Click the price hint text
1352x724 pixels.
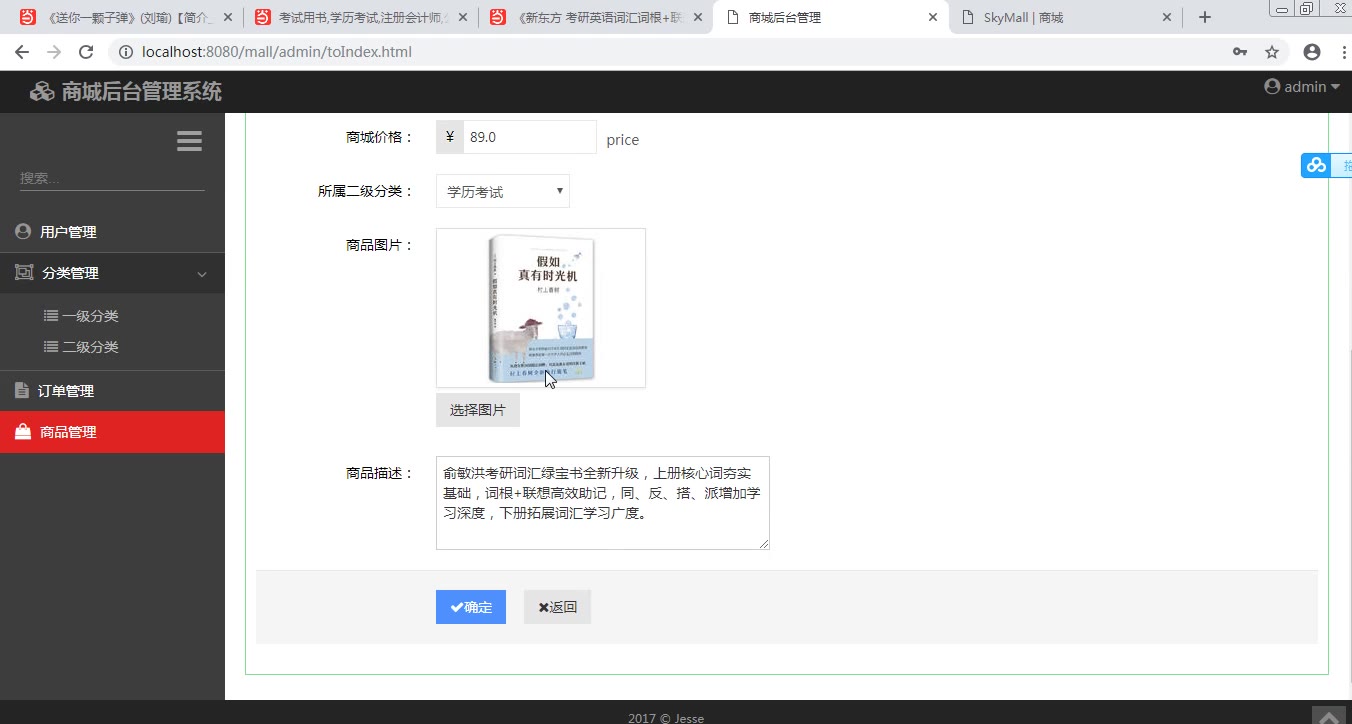click(x=622, y=140)
